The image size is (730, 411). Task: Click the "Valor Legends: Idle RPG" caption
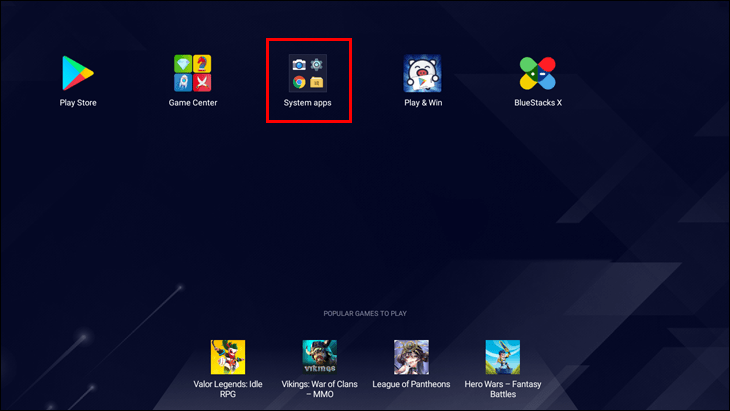pyautogui.click(x=228, y=389)
